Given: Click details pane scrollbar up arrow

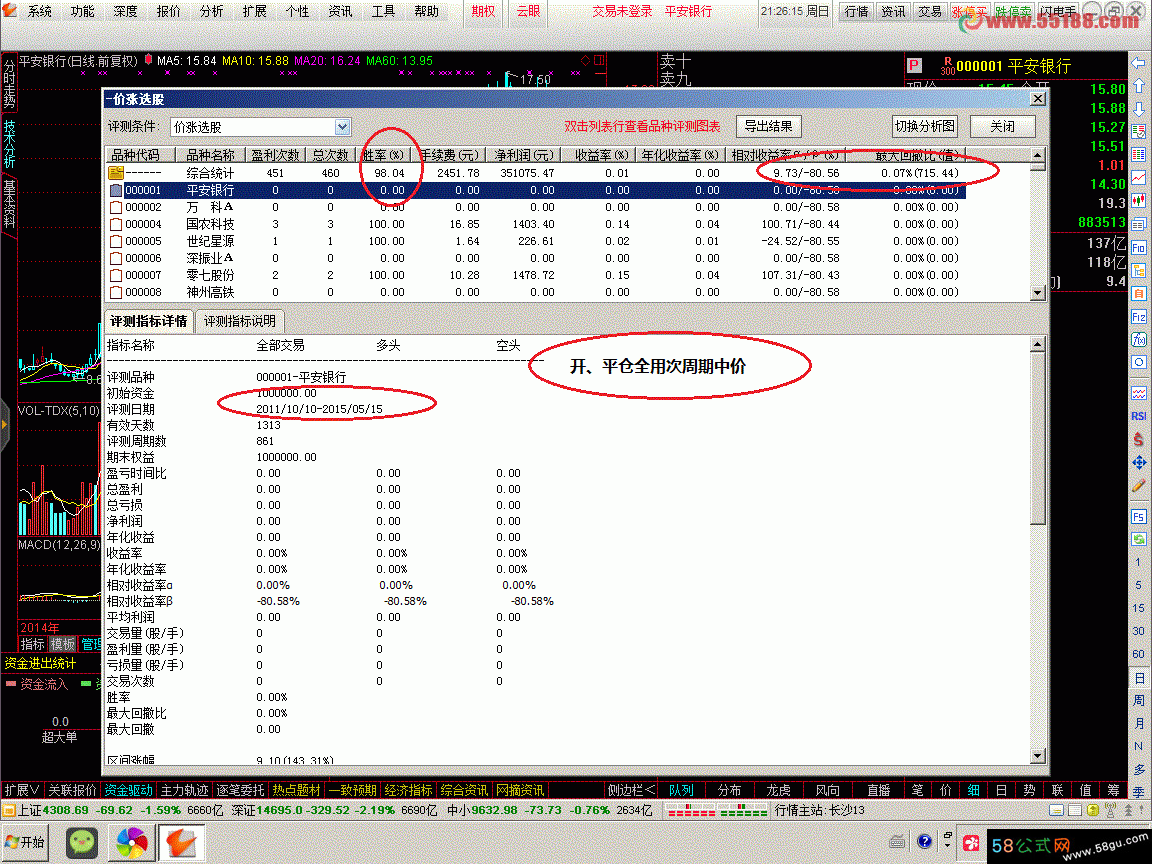Looking at the screenshot, I should (1037, 344).
